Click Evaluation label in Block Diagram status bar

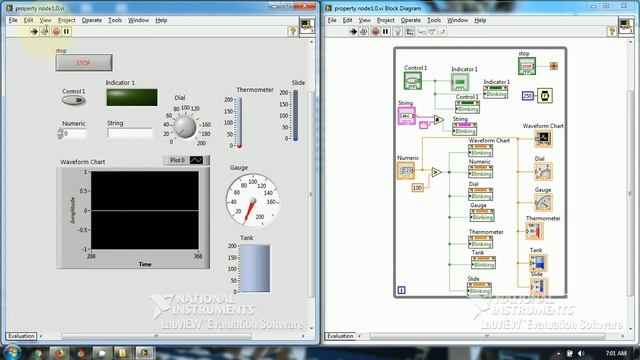[340, 336]
